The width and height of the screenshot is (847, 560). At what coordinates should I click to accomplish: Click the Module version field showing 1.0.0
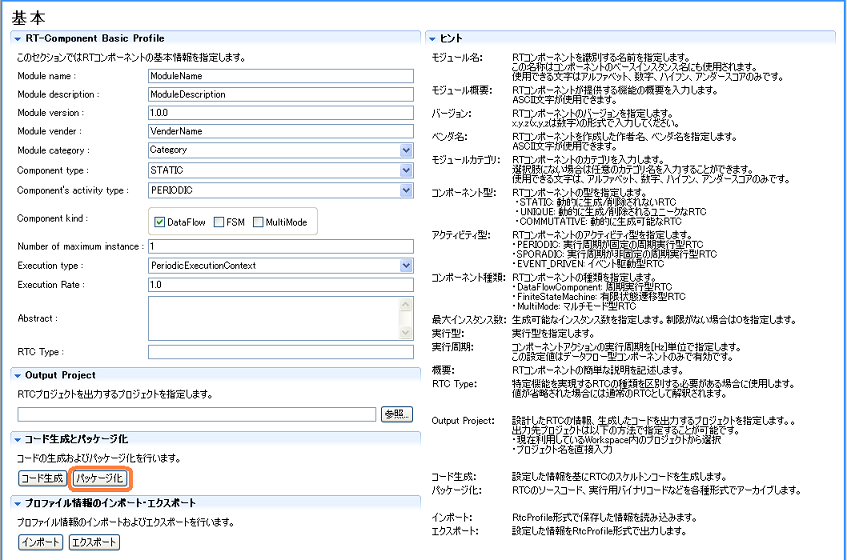click(x=280, y=113)
